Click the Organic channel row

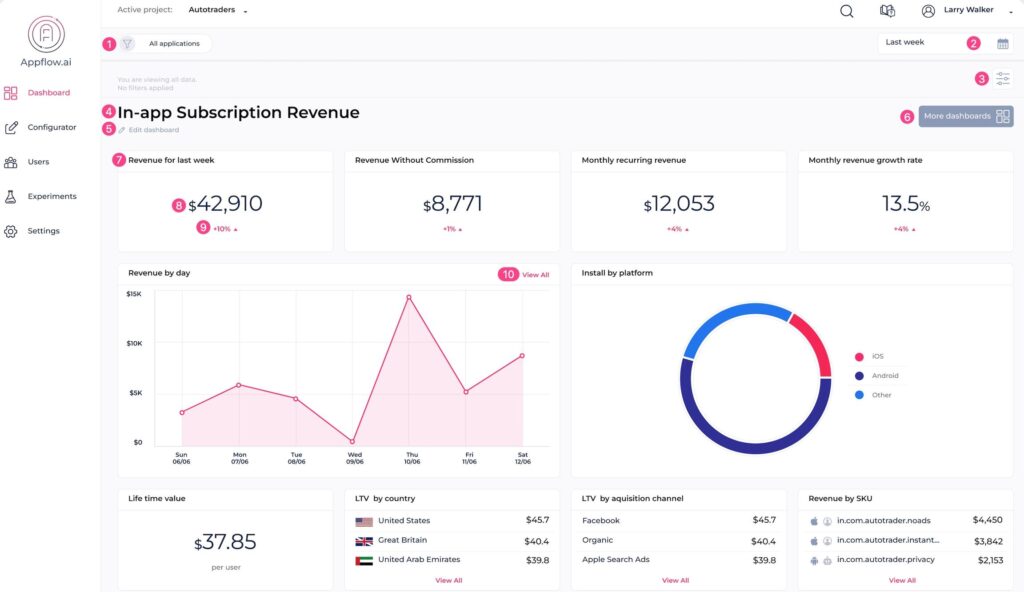(x=679, y=541)
